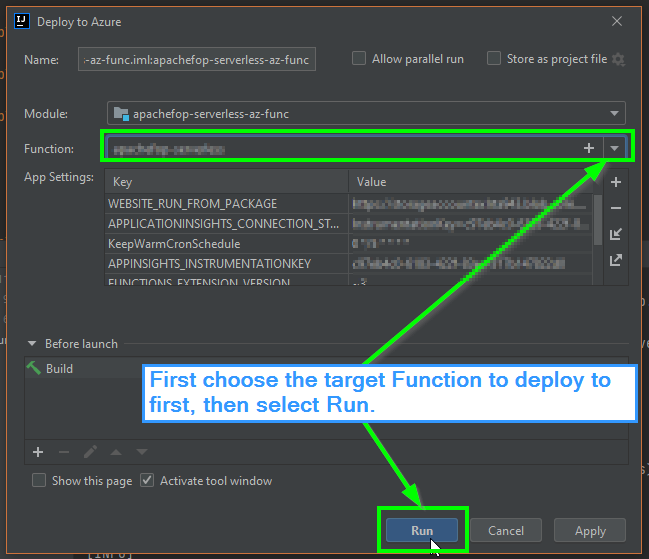Toggle Show this page checkbox

point(39,480)
